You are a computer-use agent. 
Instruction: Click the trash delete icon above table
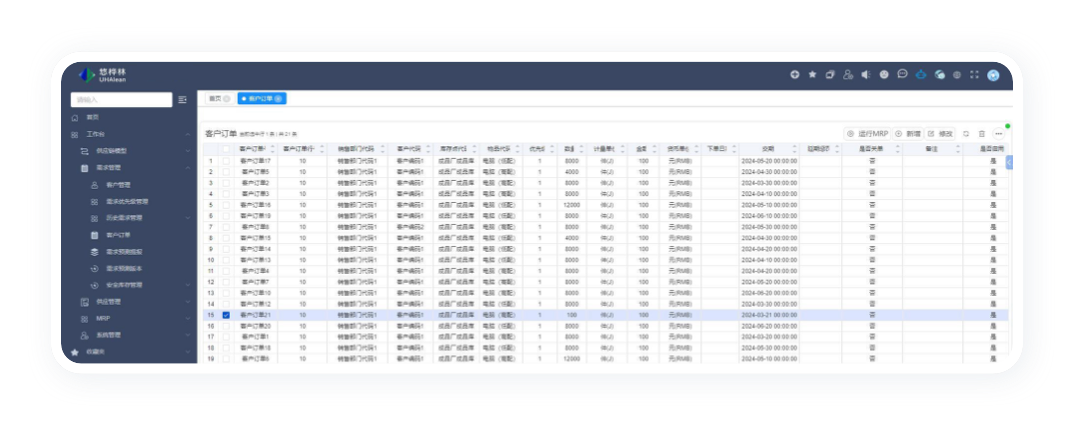click(982, 134)
